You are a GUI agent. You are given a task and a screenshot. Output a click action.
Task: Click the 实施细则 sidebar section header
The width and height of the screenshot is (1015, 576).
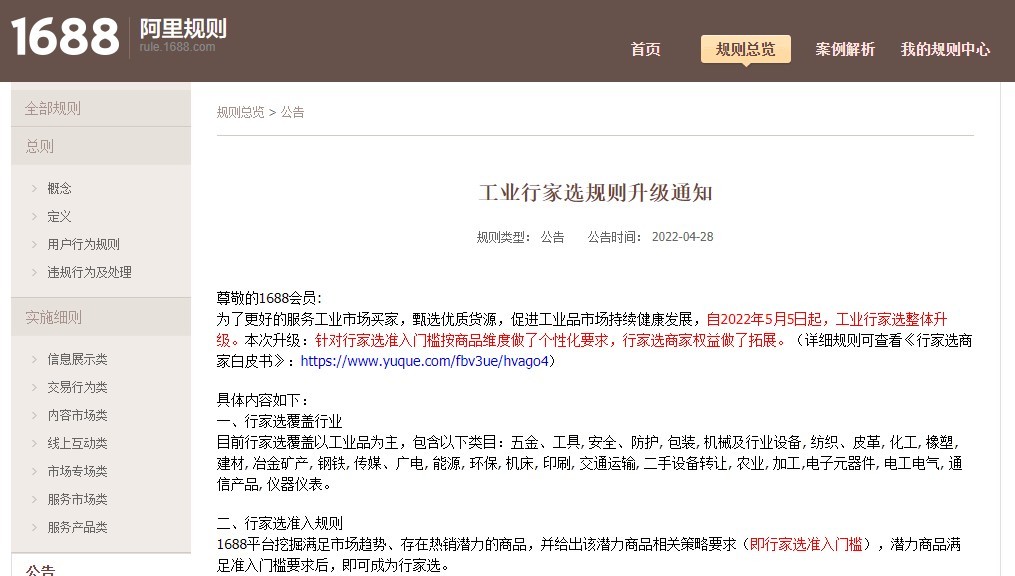(x=101, y=317)
